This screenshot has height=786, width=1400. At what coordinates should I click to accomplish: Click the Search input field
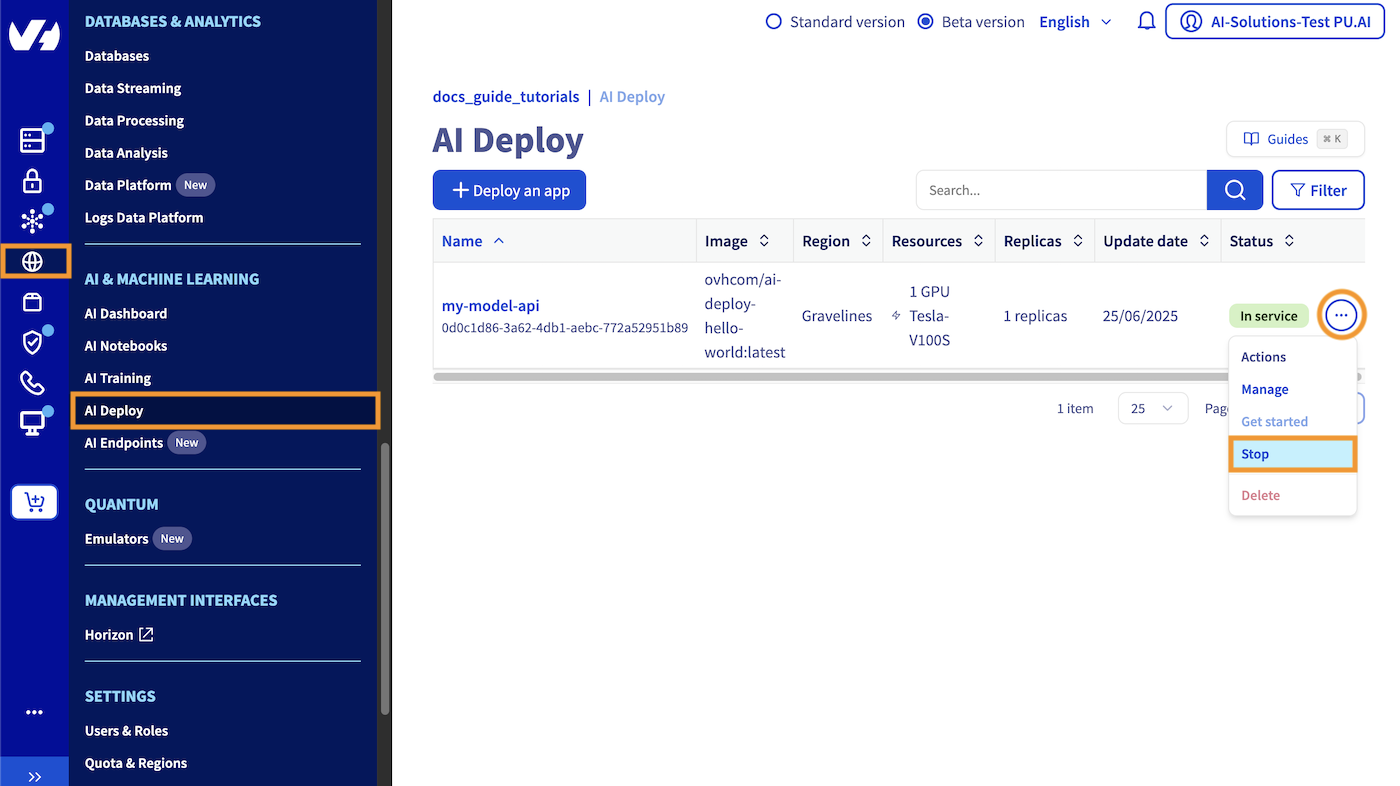pyautogui.click(x=1060, y=190)
